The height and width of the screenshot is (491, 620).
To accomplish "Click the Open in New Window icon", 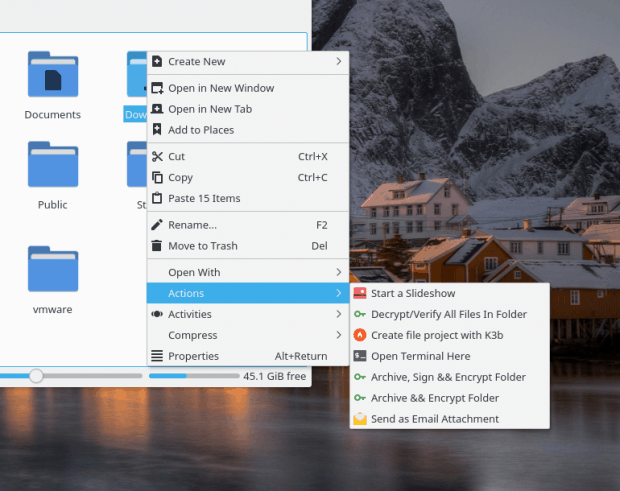I will [x=157, y=88].
